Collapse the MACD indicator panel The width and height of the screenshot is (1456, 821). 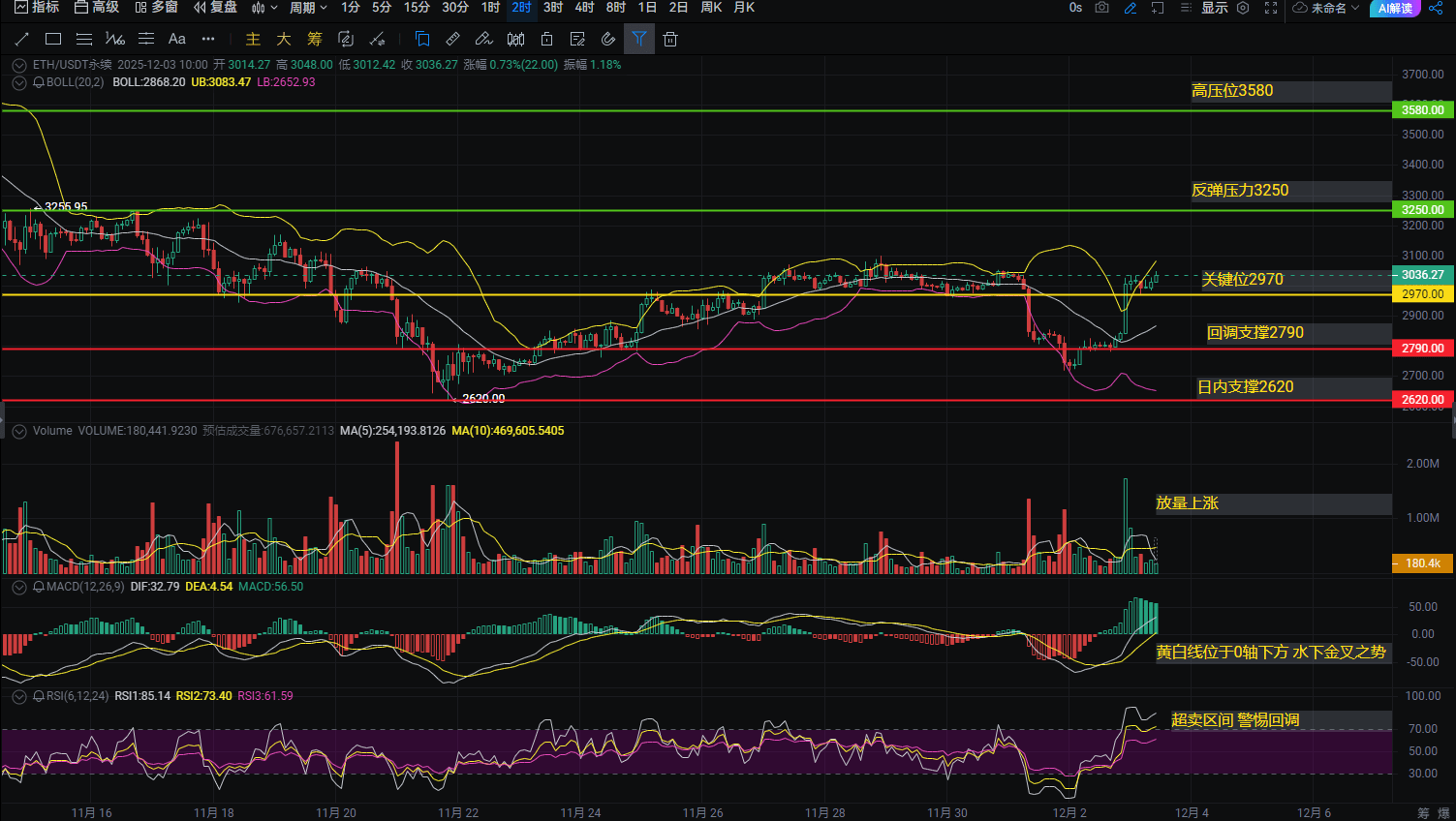pyautogui.click(x=19, y=587)
